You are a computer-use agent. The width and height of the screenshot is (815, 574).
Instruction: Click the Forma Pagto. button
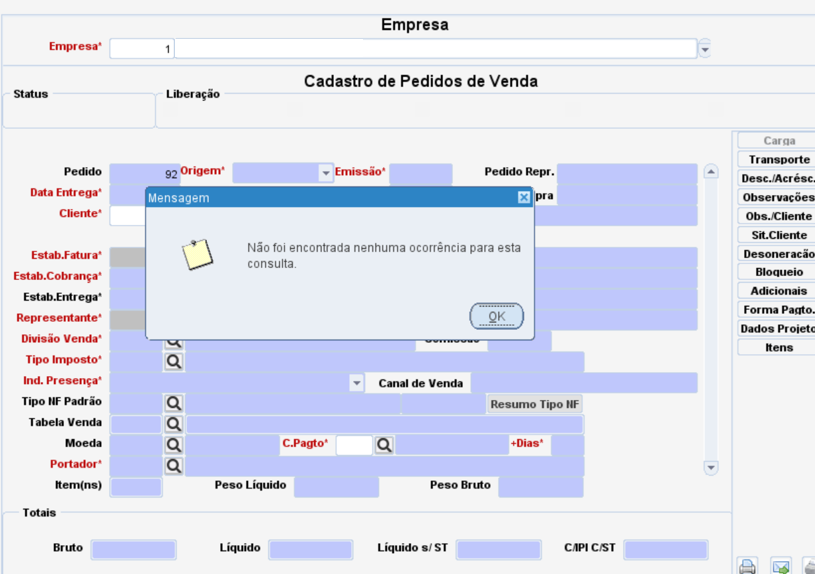pos(779,309)
